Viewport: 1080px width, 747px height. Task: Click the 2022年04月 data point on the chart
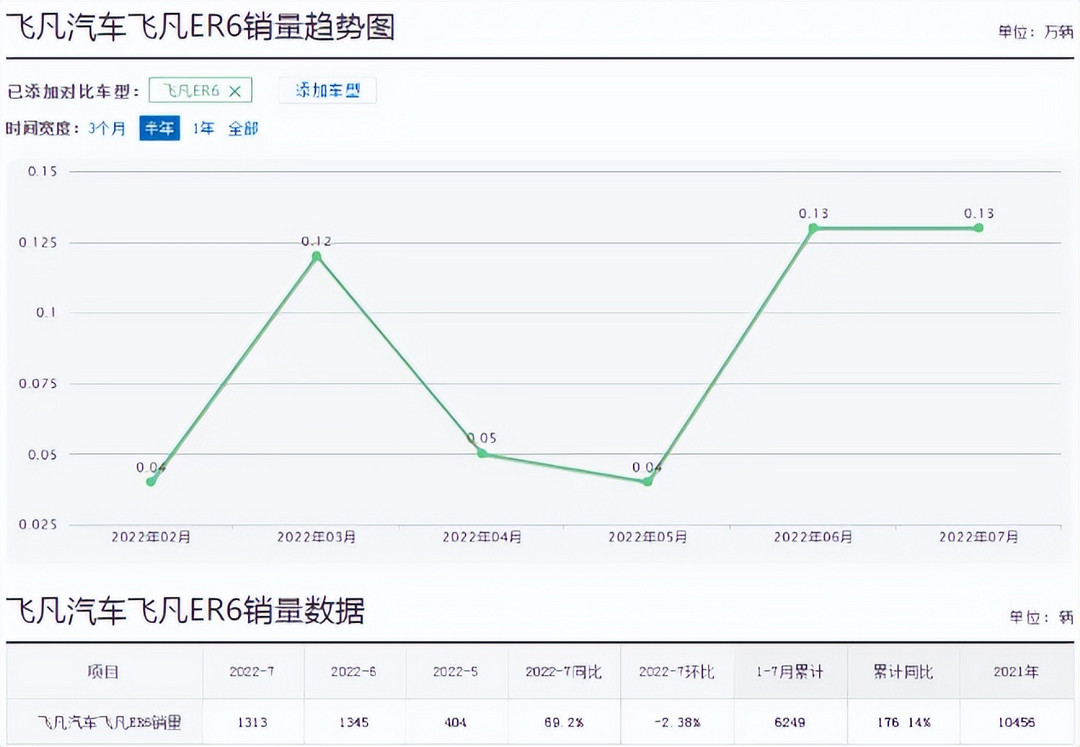tap(482, 453)
